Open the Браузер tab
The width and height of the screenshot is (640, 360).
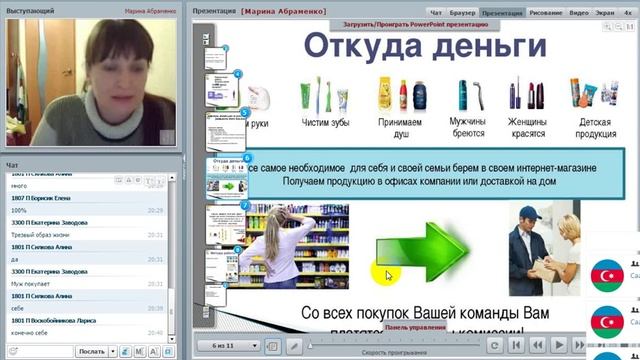click(462, 13)
